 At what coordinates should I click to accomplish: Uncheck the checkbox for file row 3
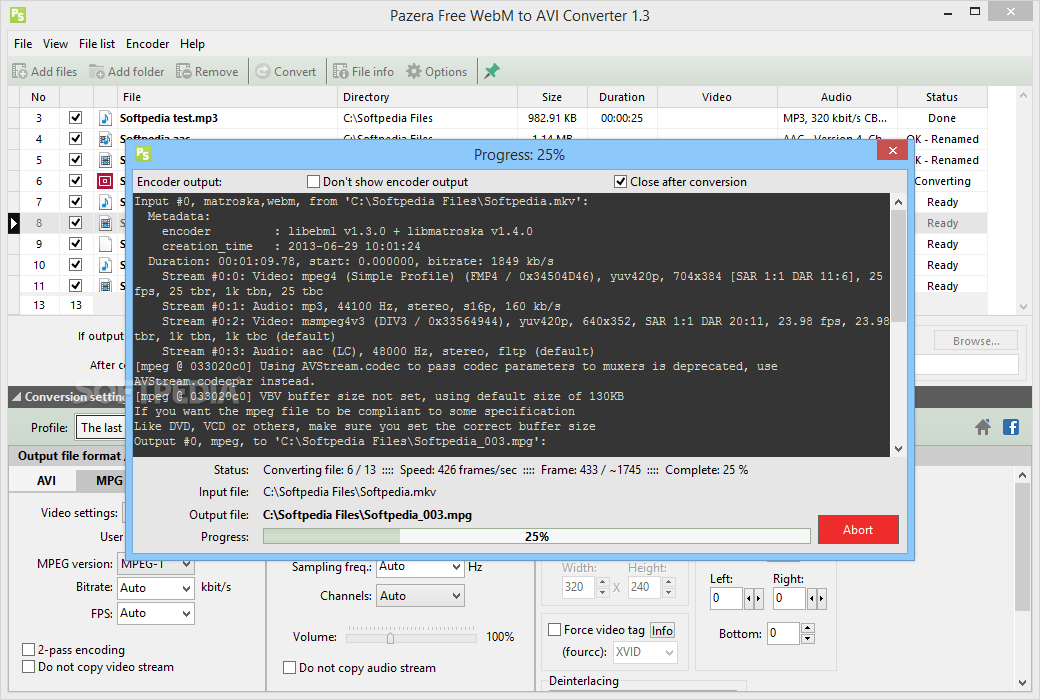76,117
